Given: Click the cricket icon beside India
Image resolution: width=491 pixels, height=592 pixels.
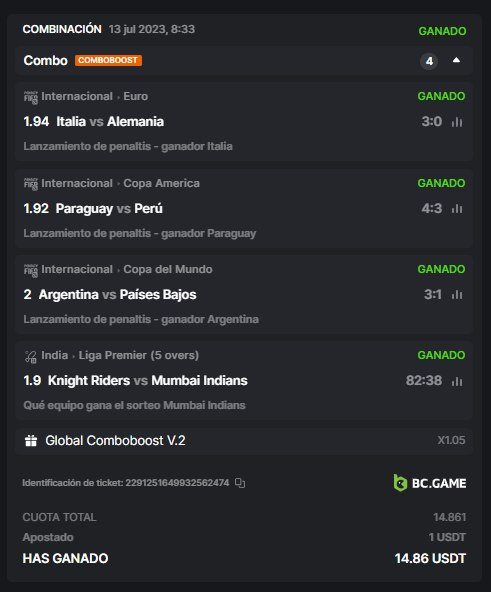Looking at the screenshot, I should click(30, 356).
